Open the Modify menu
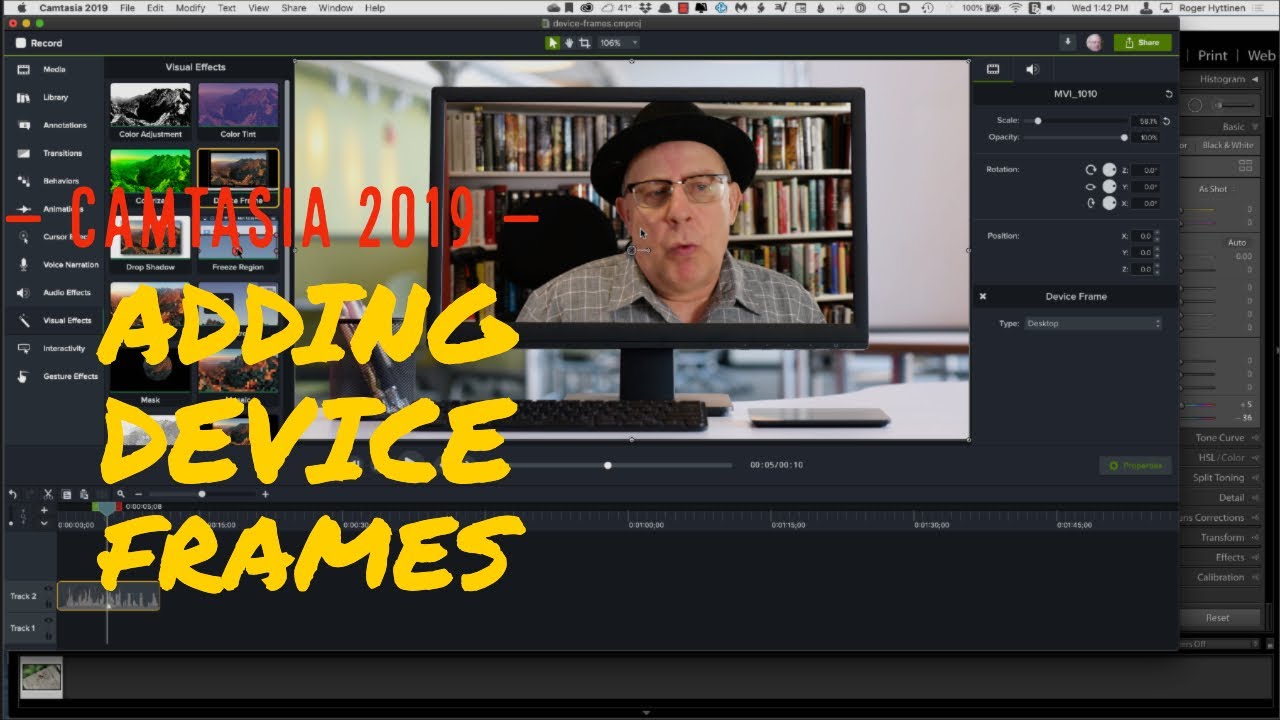This screenshot has width=1280, height=720. (190, 8)
